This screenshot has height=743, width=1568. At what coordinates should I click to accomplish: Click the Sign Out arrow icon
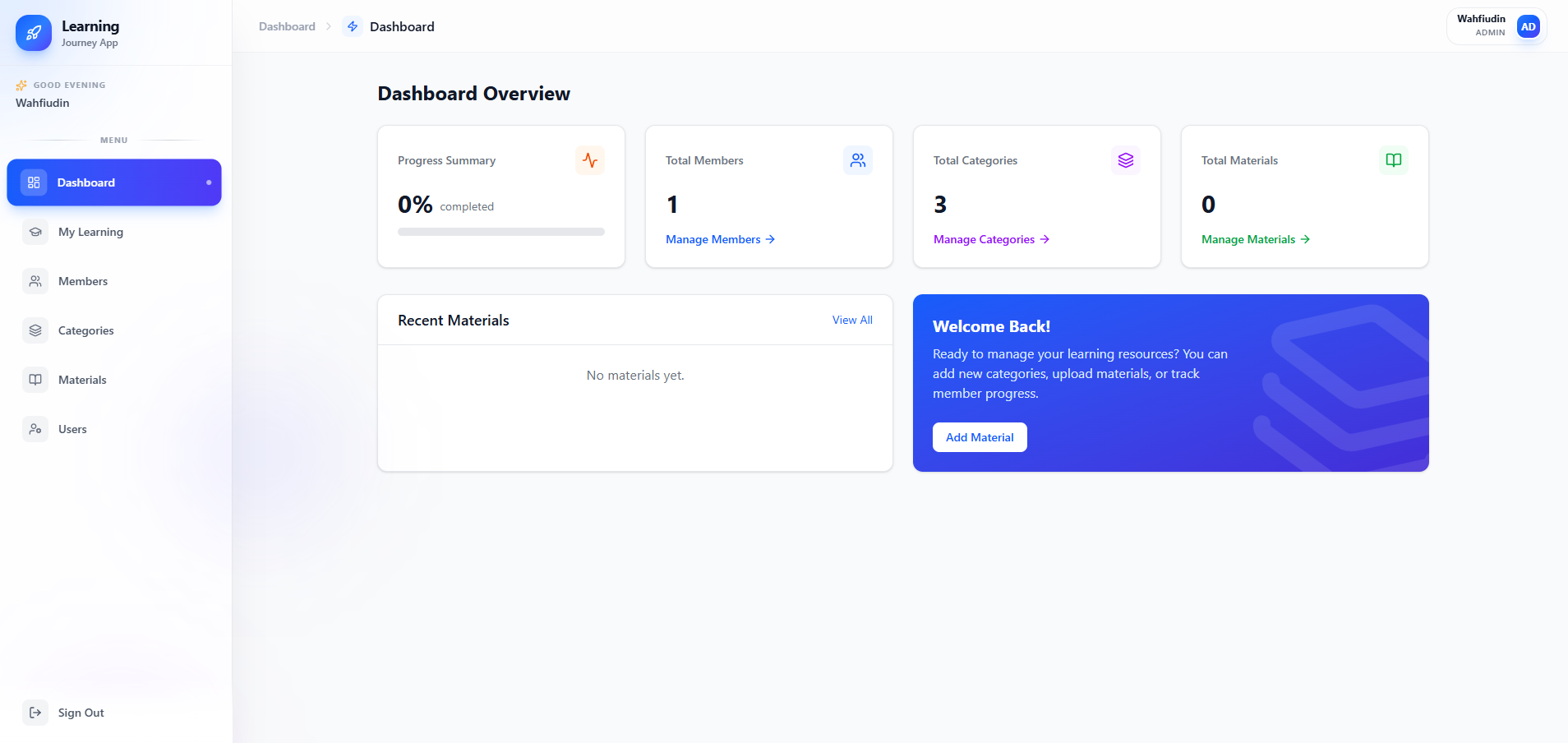[35, 713]
